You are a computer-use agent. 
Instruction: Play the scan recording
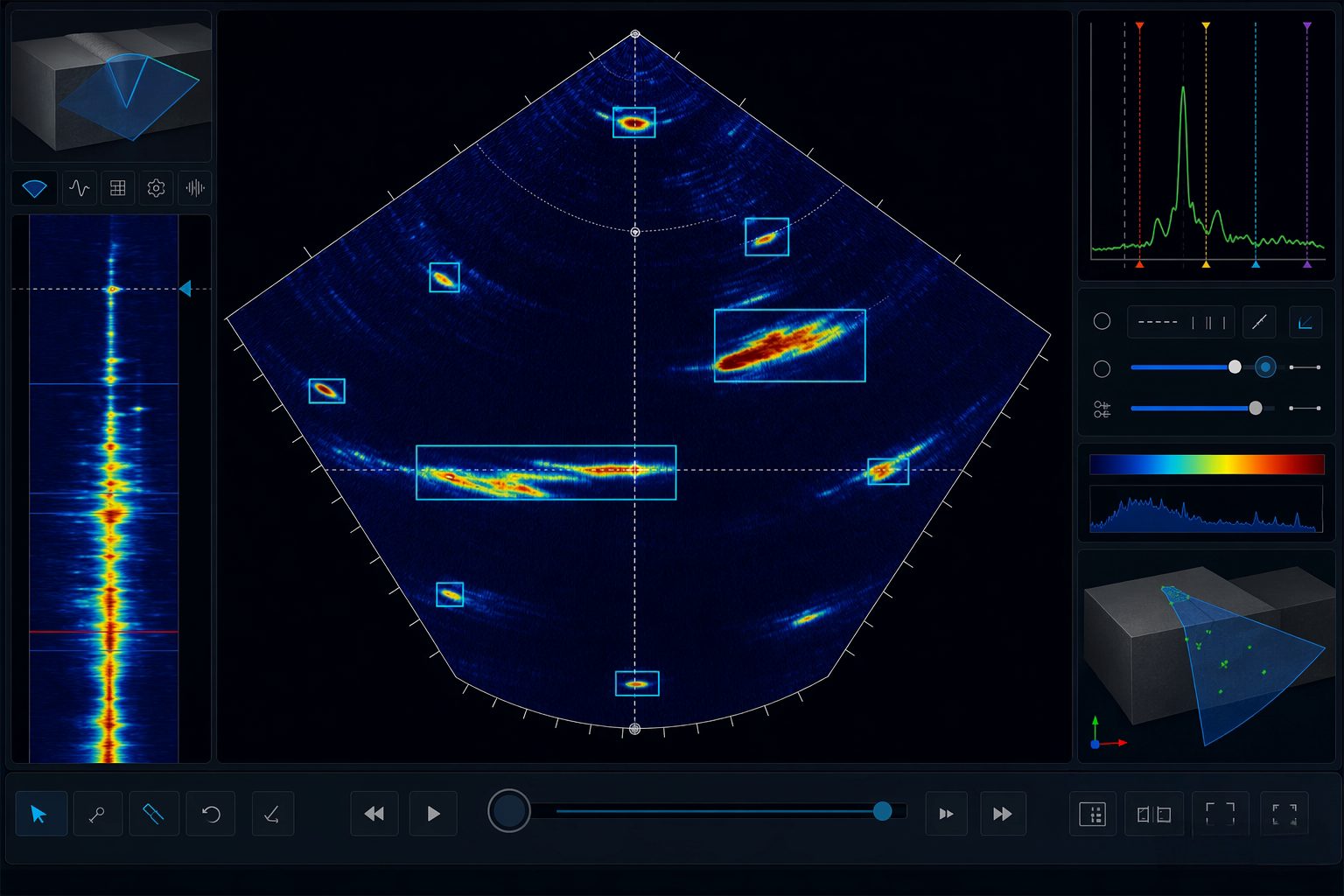click(x=433, y=814)
